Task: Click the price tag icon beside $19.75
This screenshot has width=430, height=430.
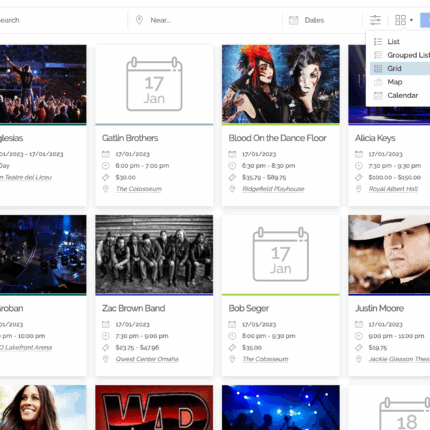Action: [x=359, y=348]
